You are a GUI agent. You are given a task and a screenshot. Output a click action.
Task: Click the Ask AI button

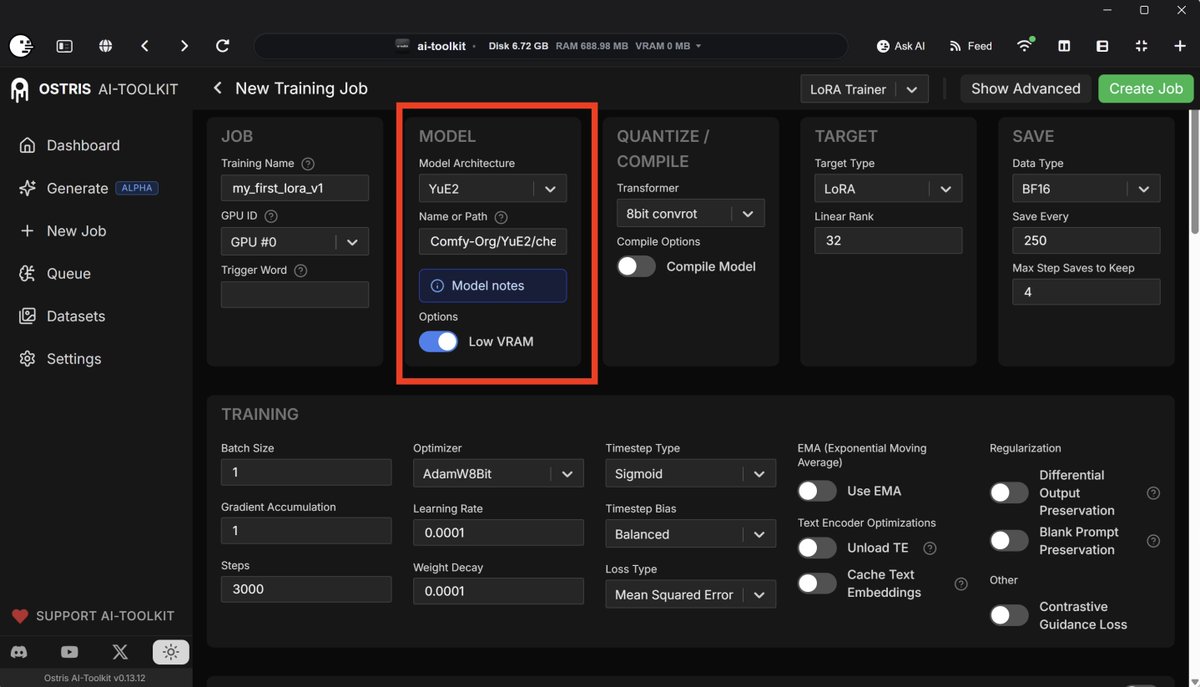click(901, 46)
